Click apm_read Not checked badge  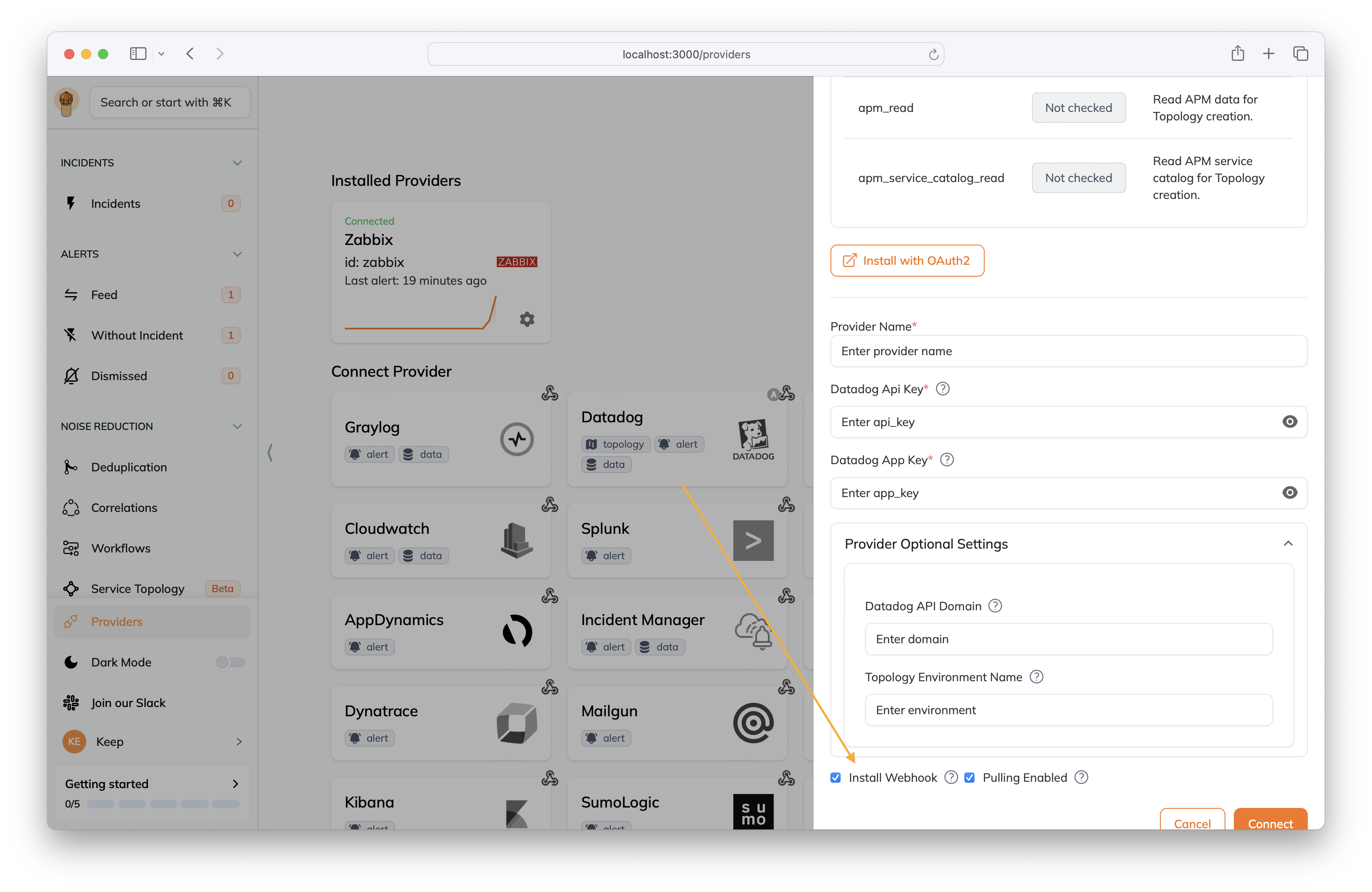[x=1078, y=108]
